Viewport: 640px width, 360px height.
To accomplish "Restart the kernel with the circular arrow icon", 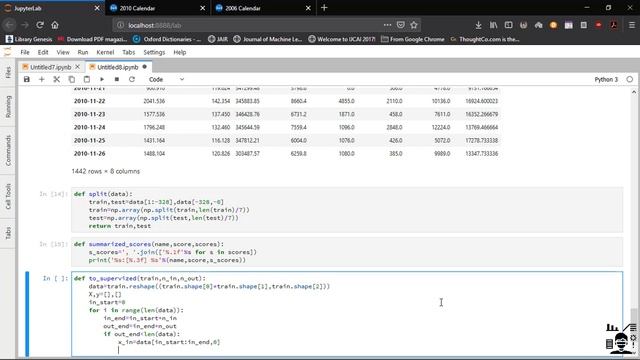I will pos(132,79).
